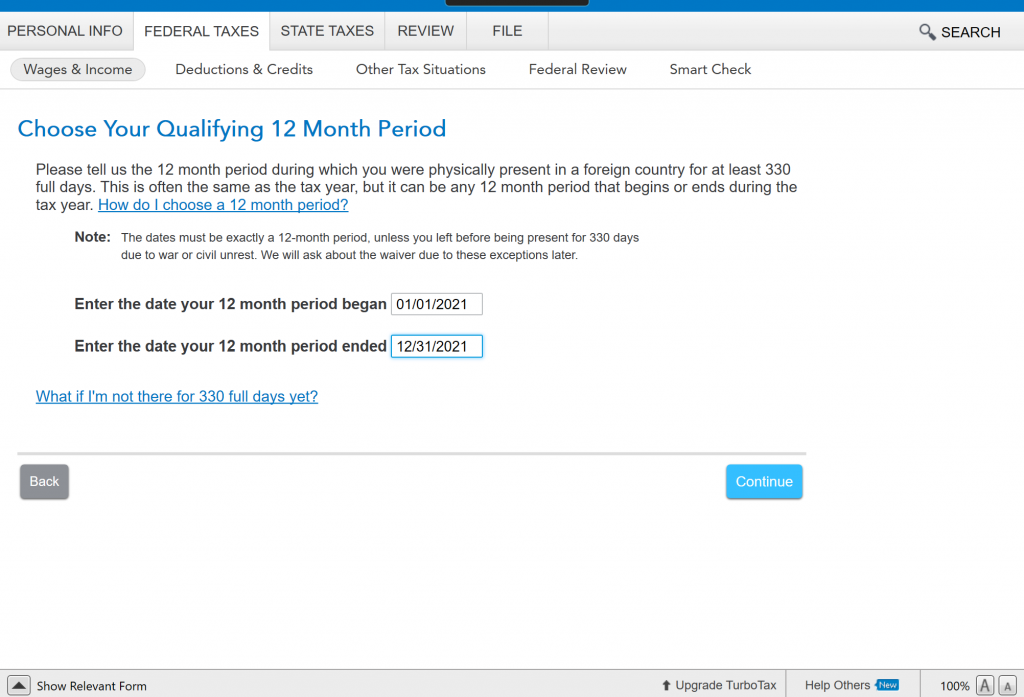Expand the Show Relevant Form arrow
The width and height of the screenshot is (1024, 697).
(19, 685)
